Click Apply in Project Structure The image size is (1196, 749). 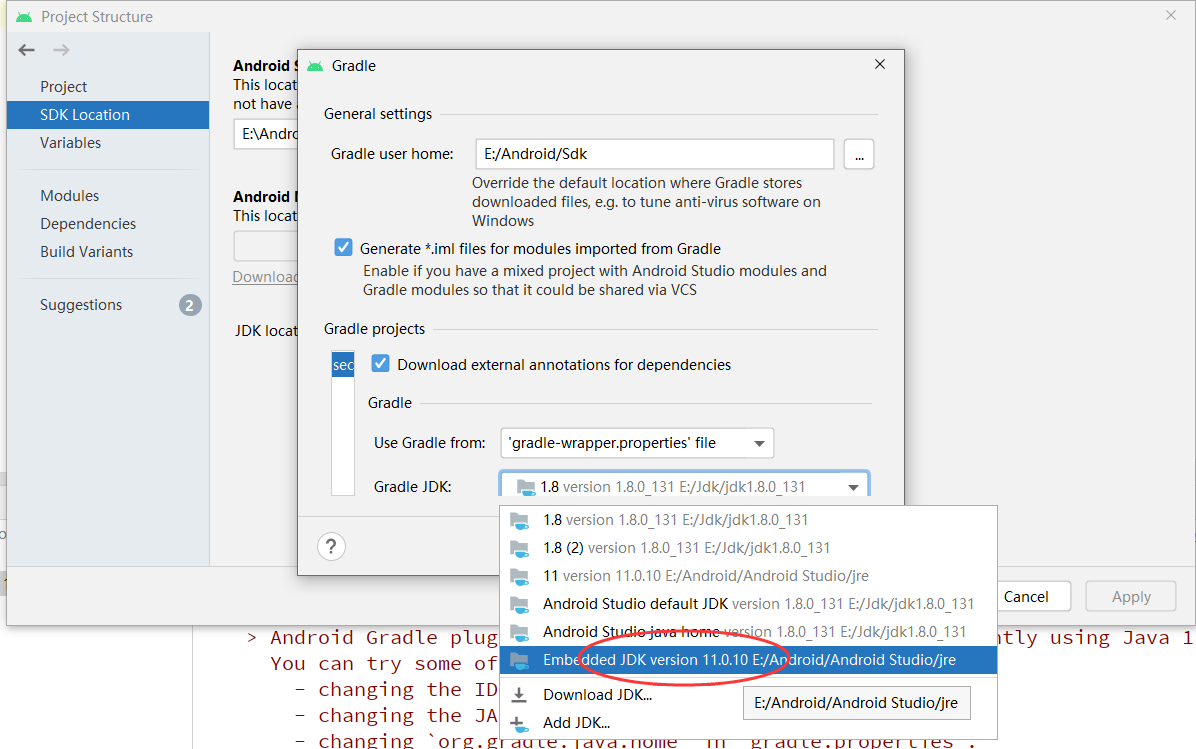(x=1130, y=596)
